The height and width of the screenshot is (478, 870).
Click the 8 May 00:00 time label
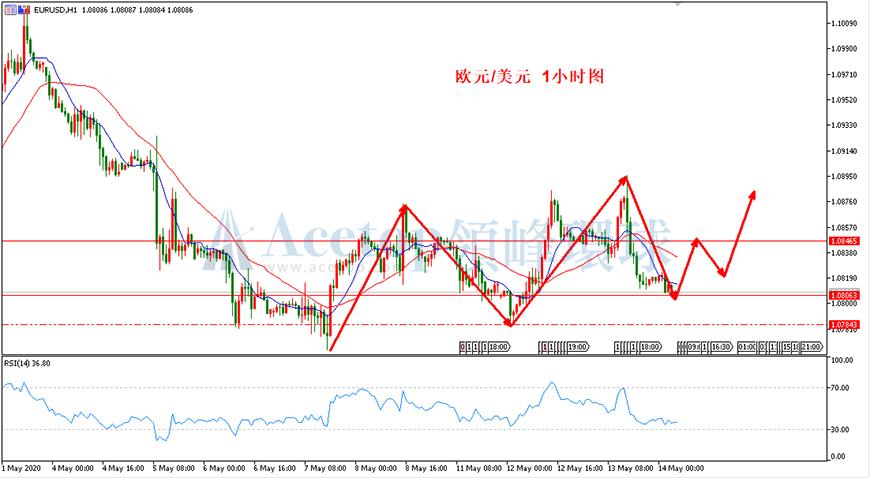[376, 469]
